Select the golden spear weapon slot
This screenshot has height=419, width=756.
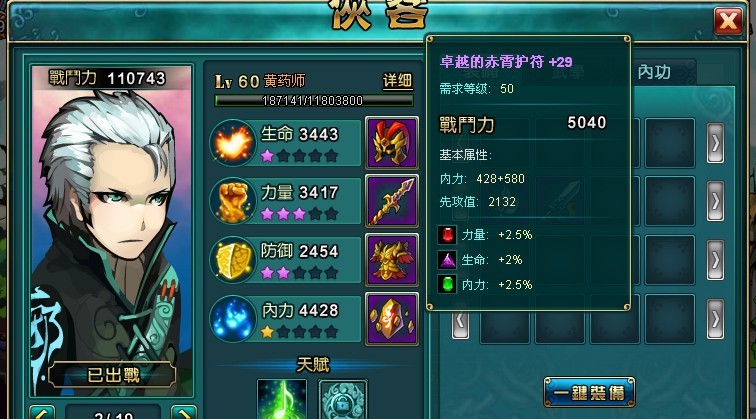392,201
